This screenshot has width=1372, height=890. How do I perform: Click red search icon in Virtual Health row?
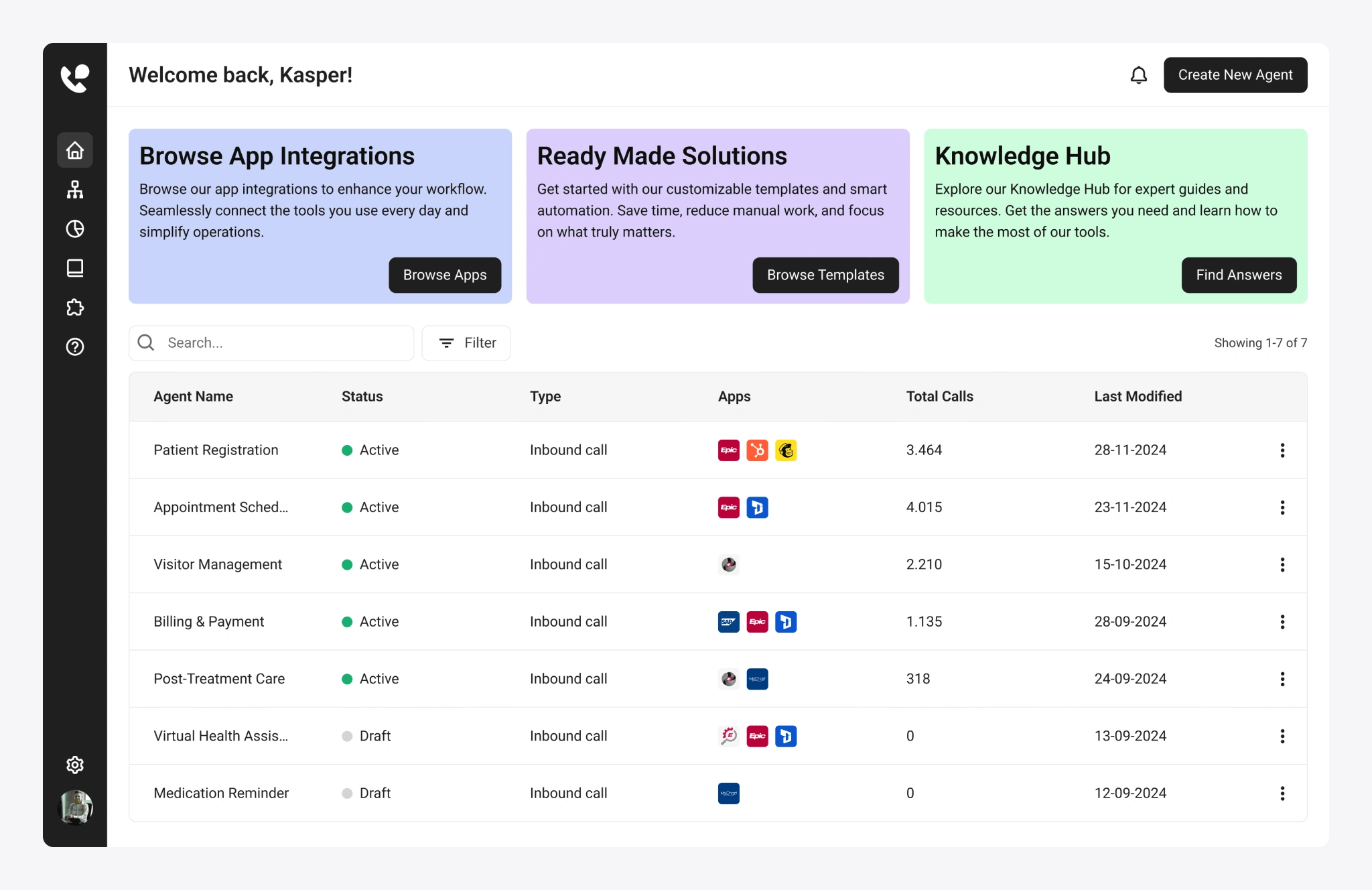[x=729, y=736]
